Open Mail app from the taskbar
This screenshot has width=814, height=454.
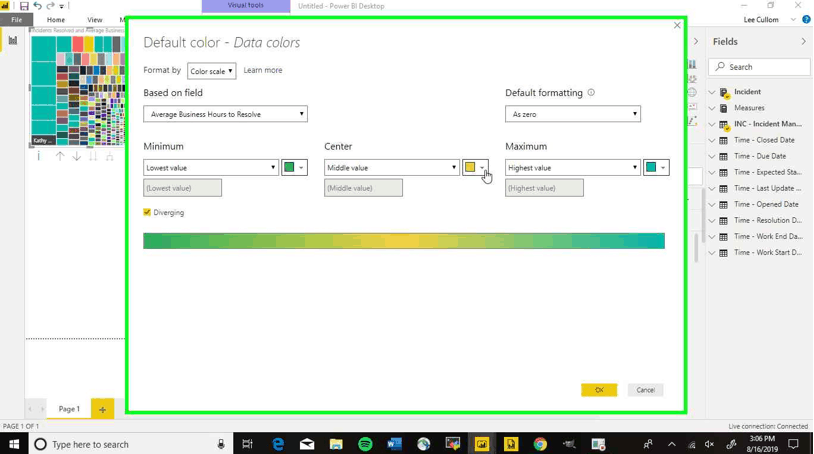(307, 444)
